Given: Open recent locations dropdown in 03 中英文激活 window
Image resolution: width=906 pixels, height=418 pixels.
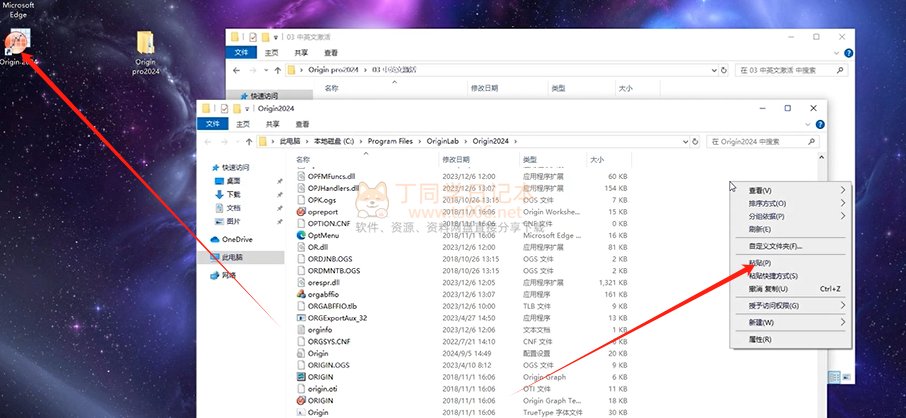Looking at the screenshot, I should coord(266,70).
